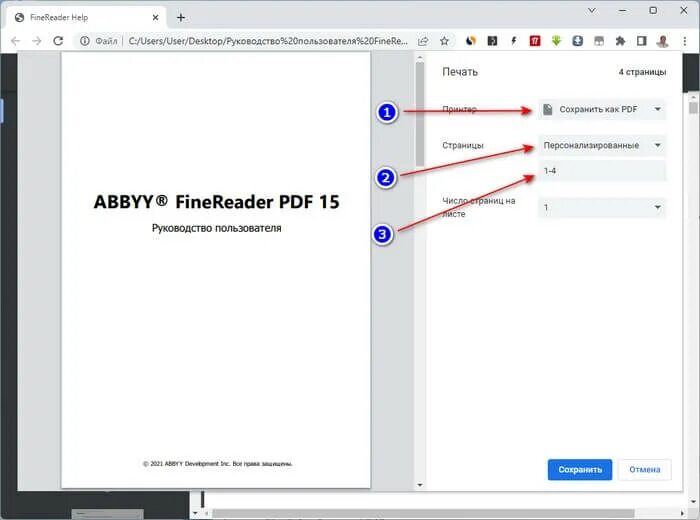Click the 4 страницы count text
Image resolution: width=700 pixels, height=520 pixels.
coord(642,72)
